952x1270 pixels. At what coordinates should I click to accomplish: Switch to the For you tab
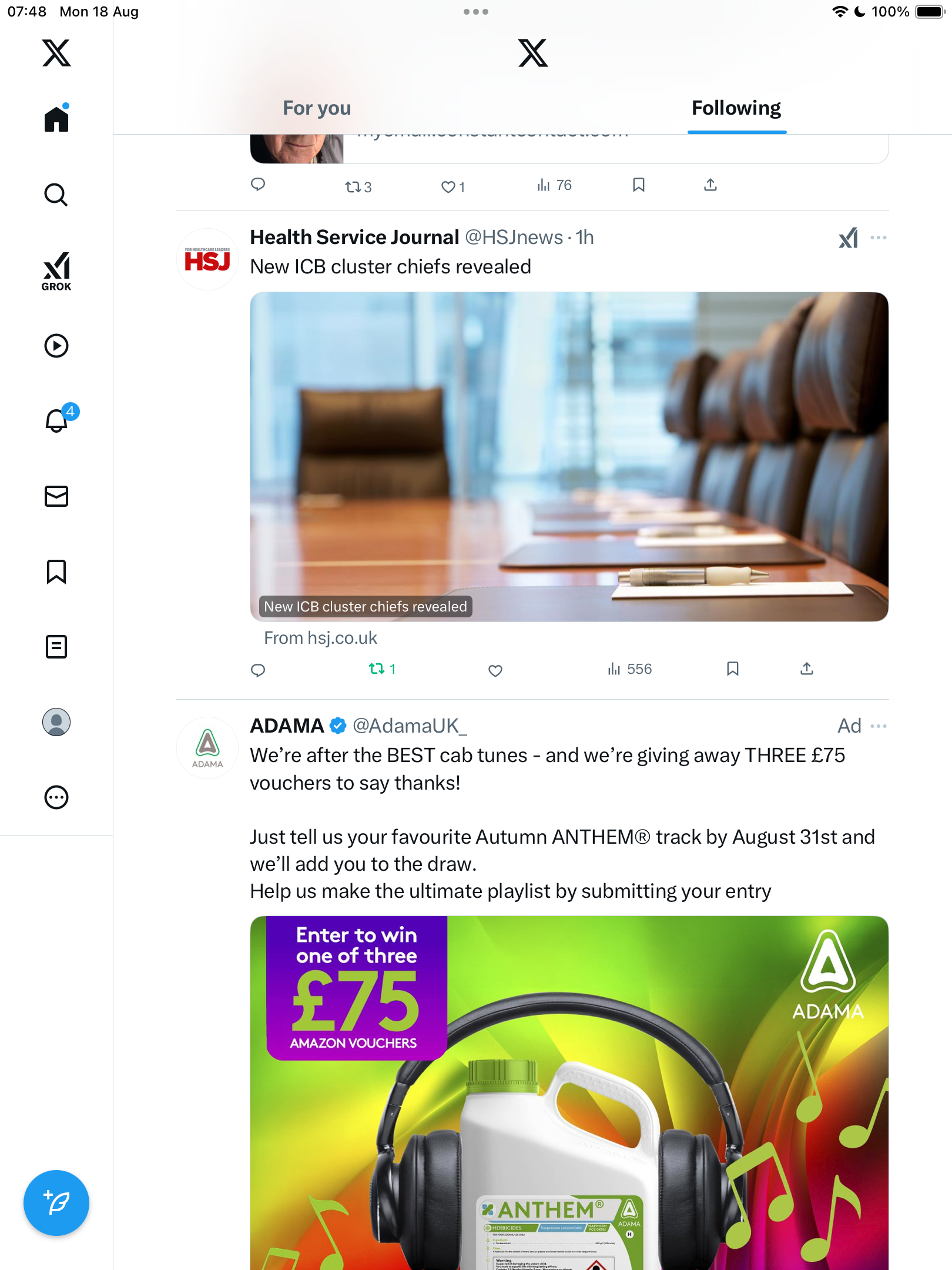pos(317,108)
